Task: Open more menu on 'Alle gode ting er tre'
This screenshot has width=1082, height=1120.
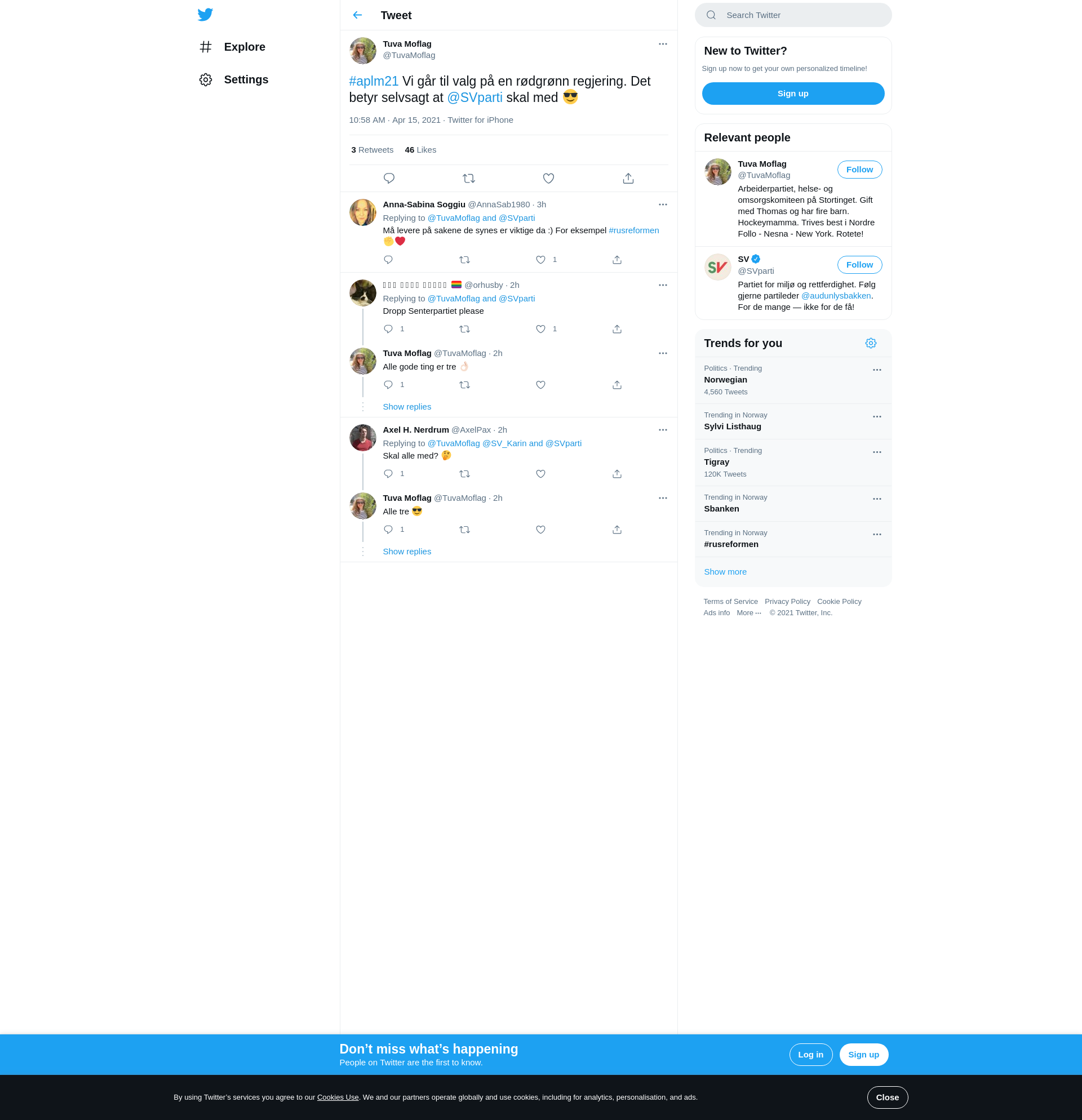Action: tap(663, 353)
